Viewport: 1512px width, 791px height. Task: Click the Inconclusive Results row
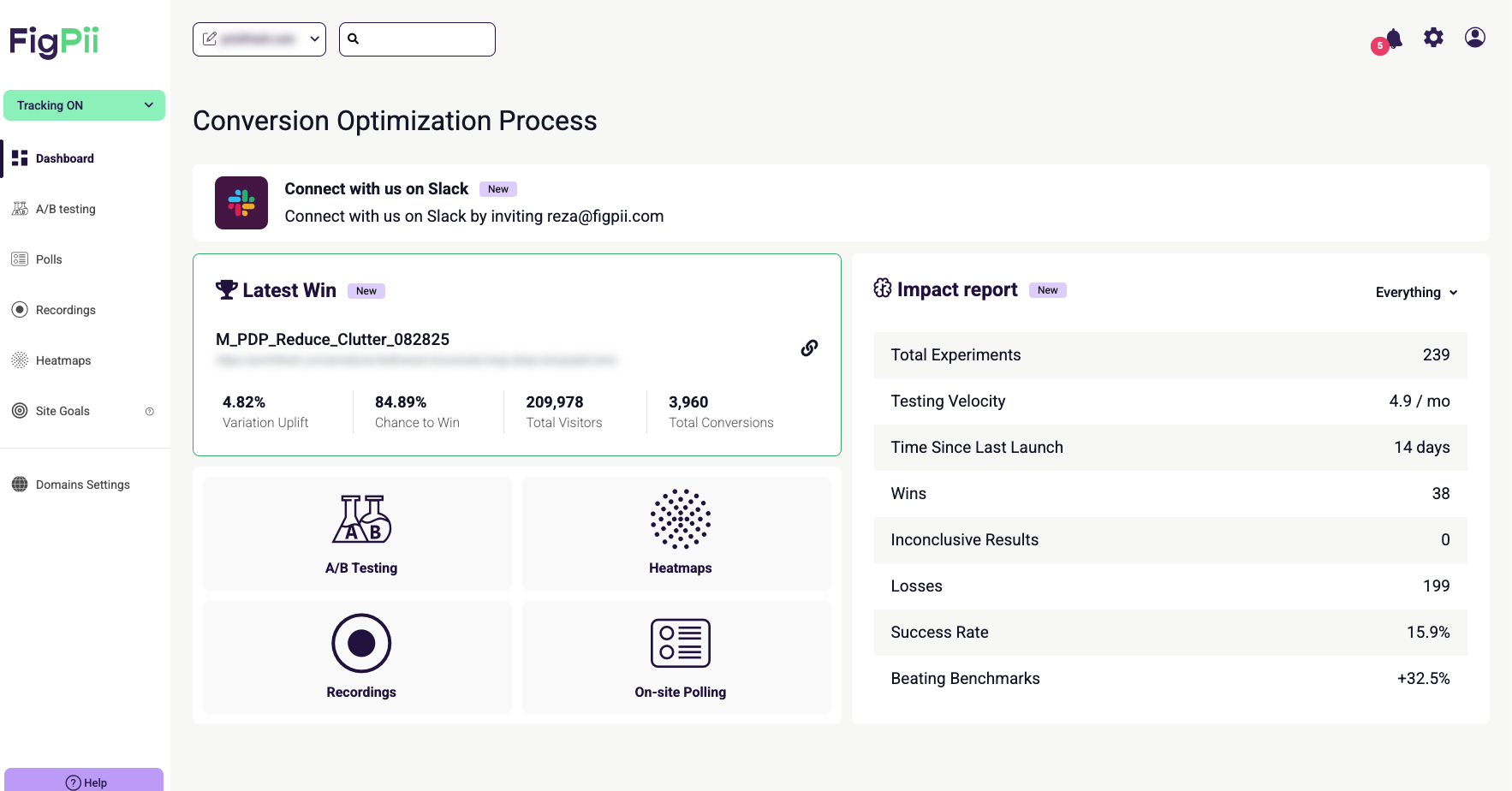pyautogui.click(x=1170, y=540)
